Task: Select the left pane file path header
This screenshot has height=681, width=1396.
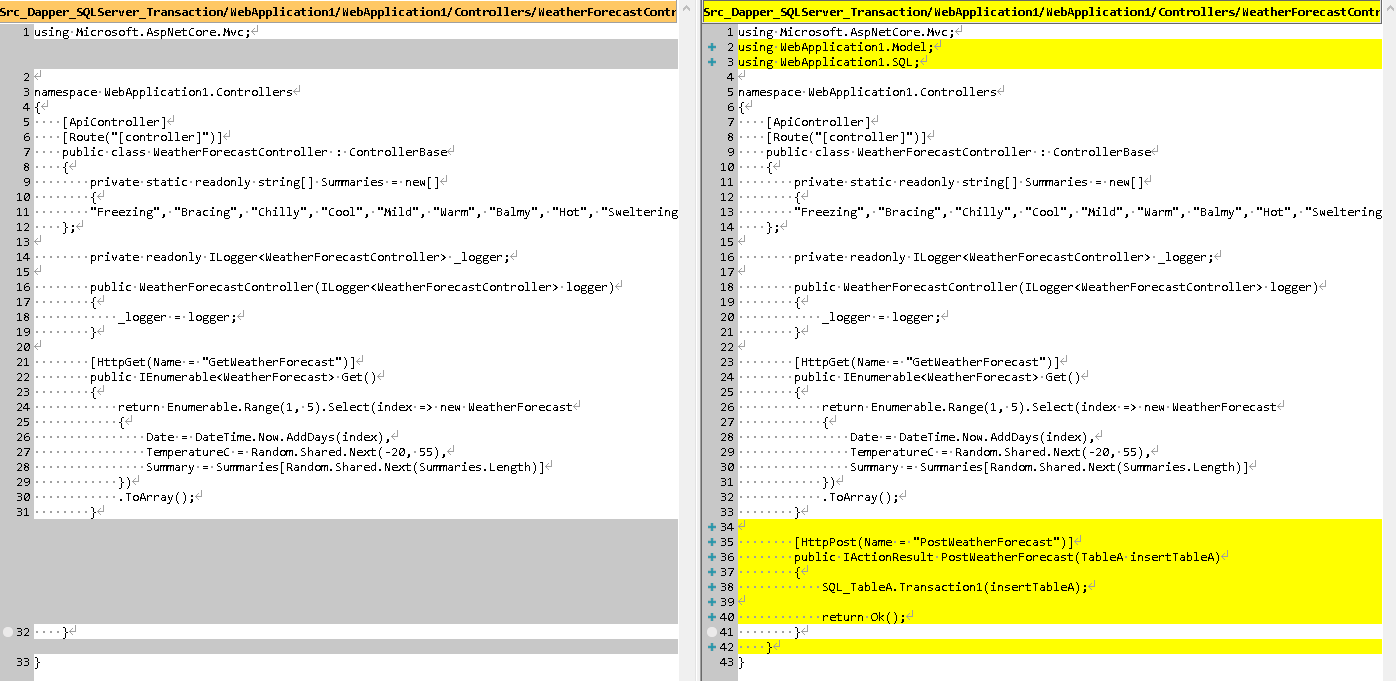Action: coord(339,12)
